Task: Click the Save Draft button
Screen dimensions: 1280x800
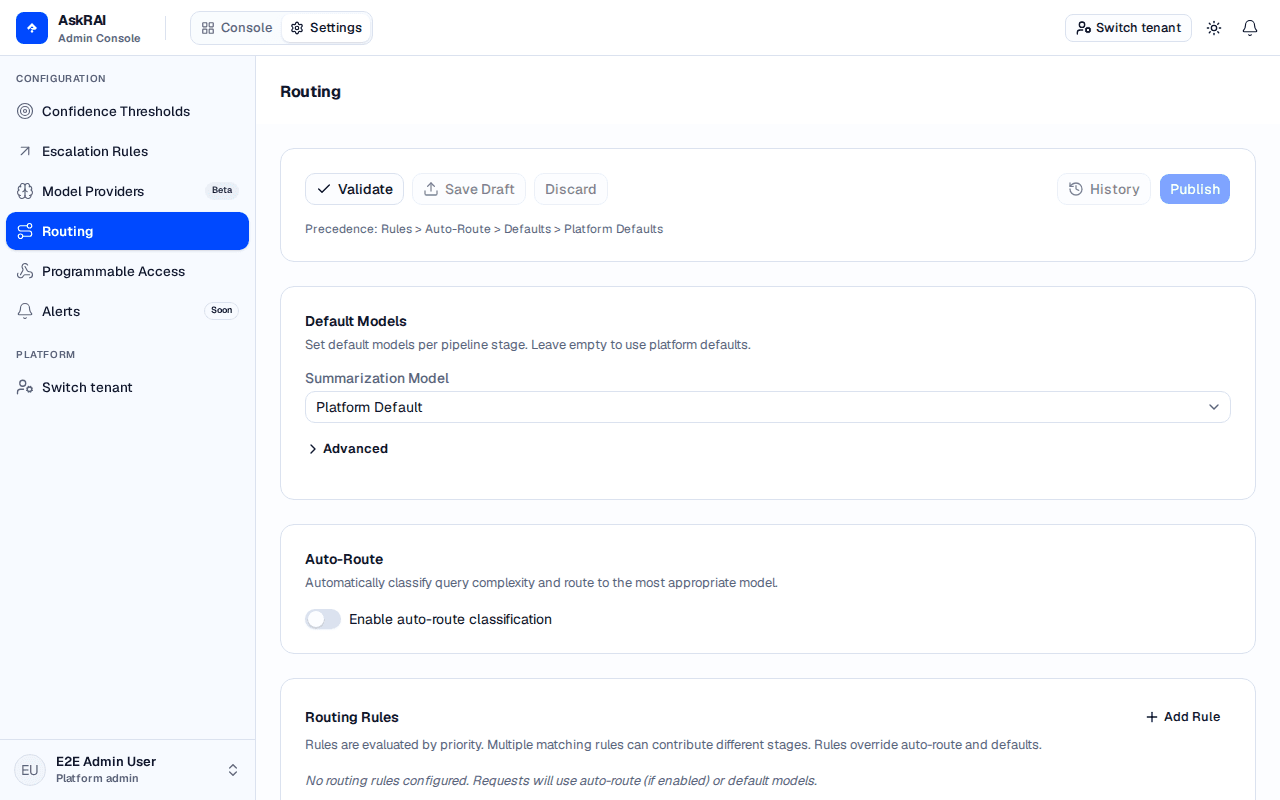Action: (x=469, y=189)
